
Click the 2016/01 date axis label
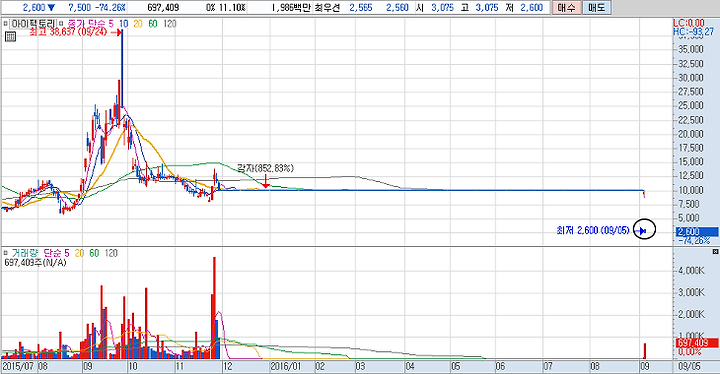tap(286, 367)
